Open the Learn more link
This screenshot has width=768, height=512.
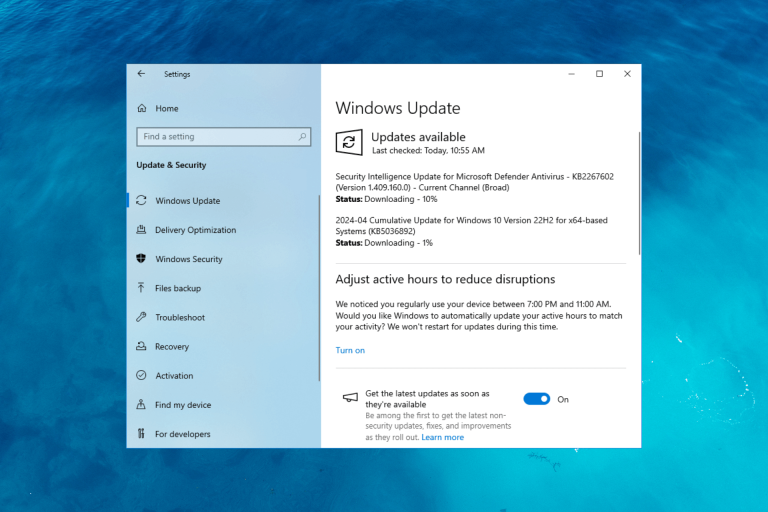click(442, 437)
